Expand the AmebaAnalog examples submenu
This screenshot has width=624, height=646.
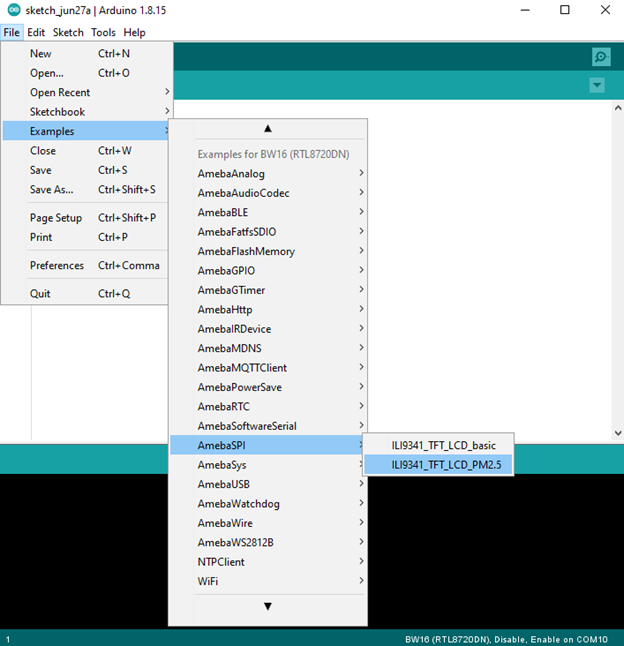268,173
